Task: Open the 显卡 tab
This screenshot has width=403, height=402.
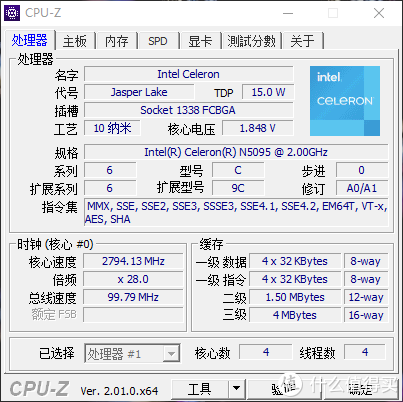Action: click(200, 41)
